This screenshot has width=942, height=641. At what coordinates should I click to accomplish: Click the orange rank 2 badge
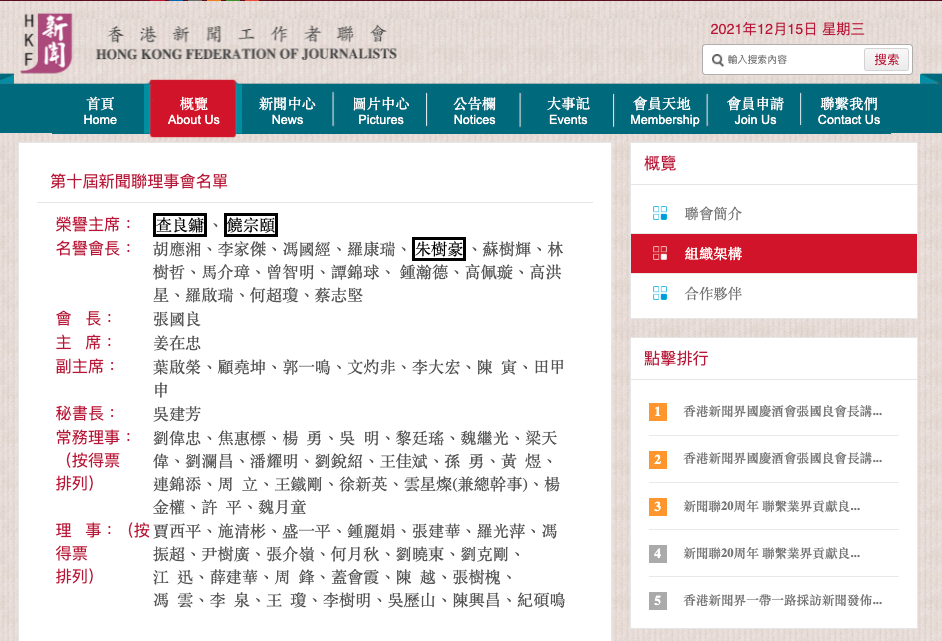click(x=658, y=459)
